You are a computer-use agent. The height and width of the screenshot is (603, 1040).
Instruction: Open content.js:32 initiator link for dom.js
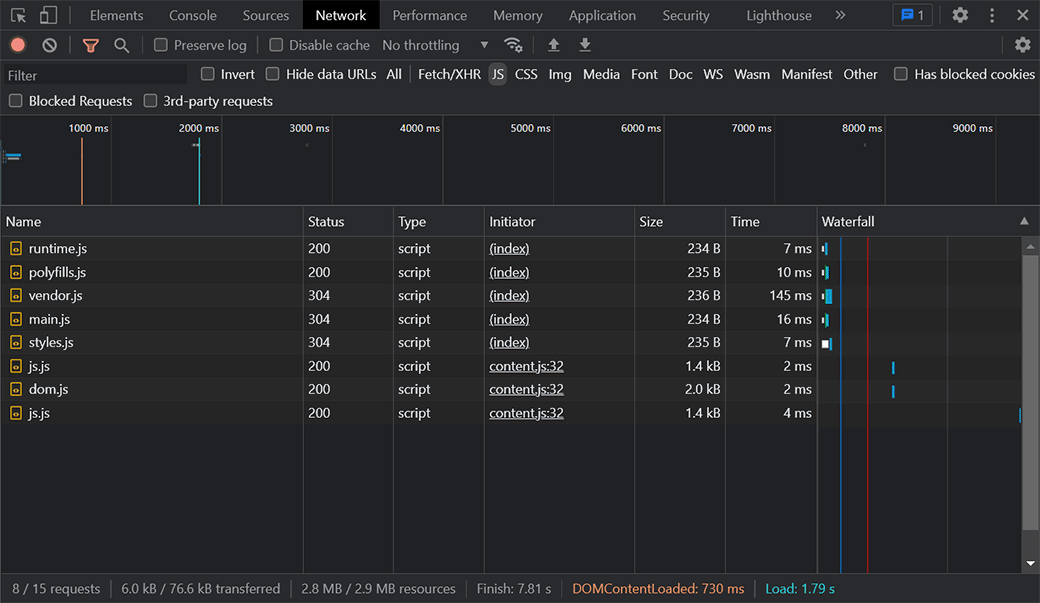(526, 389)
